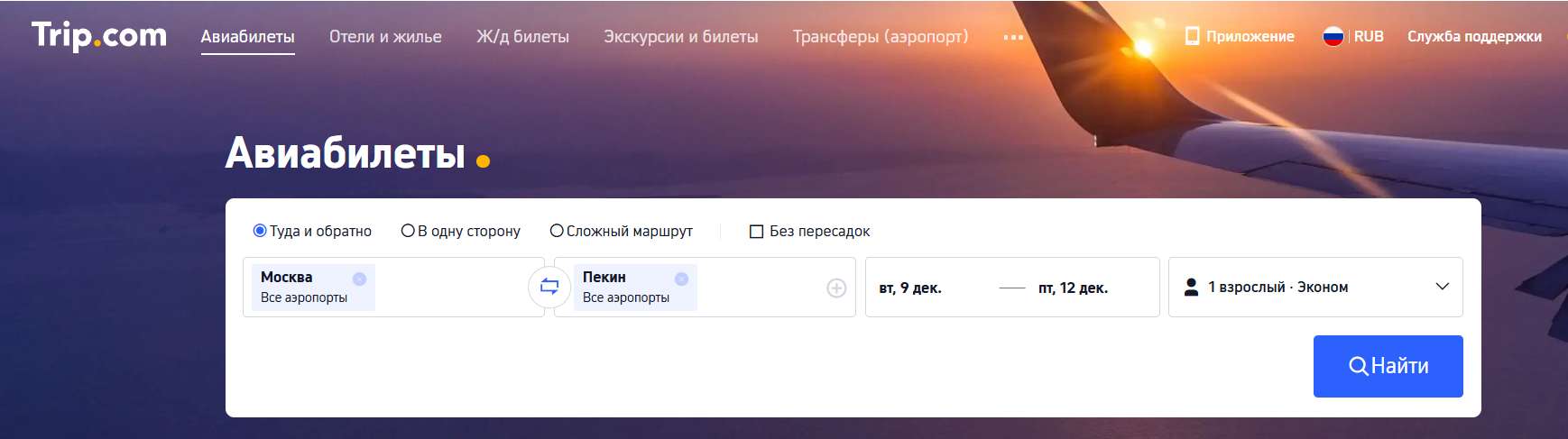The height and width of the screenshot is (439, 1568).
Task: Open Экскурсии и билеты tab
Action: pos(680,37)
